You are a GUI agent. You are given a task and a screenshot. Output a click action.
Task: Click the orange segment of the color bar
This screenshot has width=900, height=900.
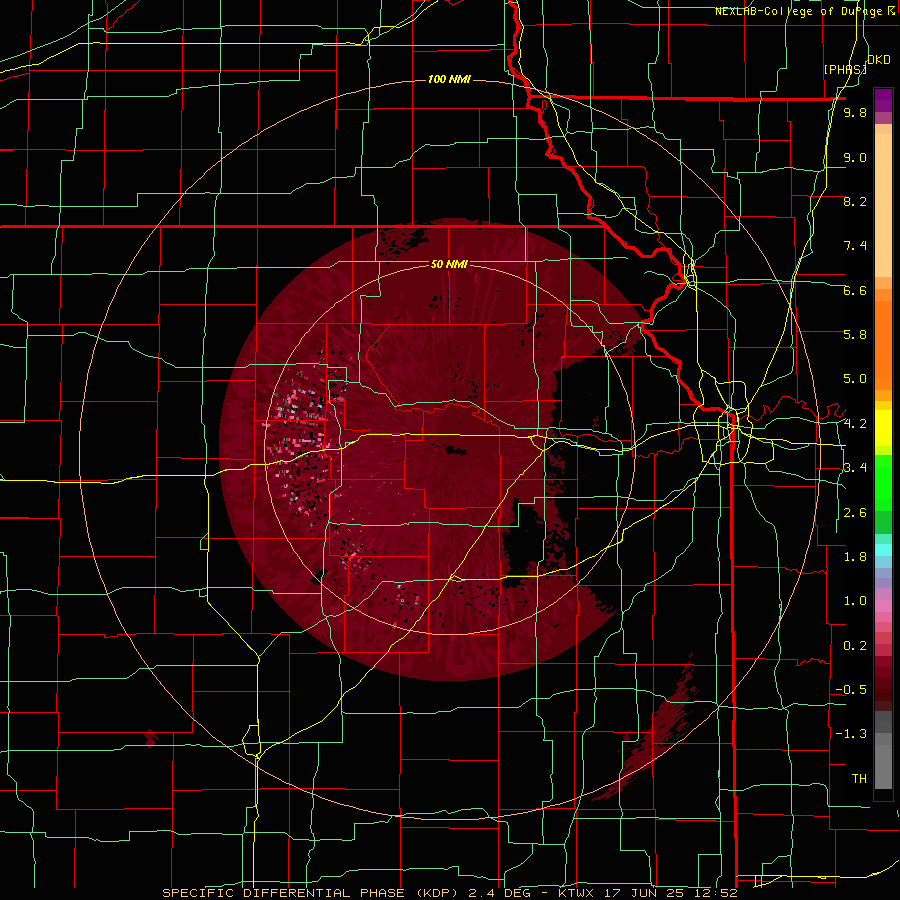click(x=883, y=340)
